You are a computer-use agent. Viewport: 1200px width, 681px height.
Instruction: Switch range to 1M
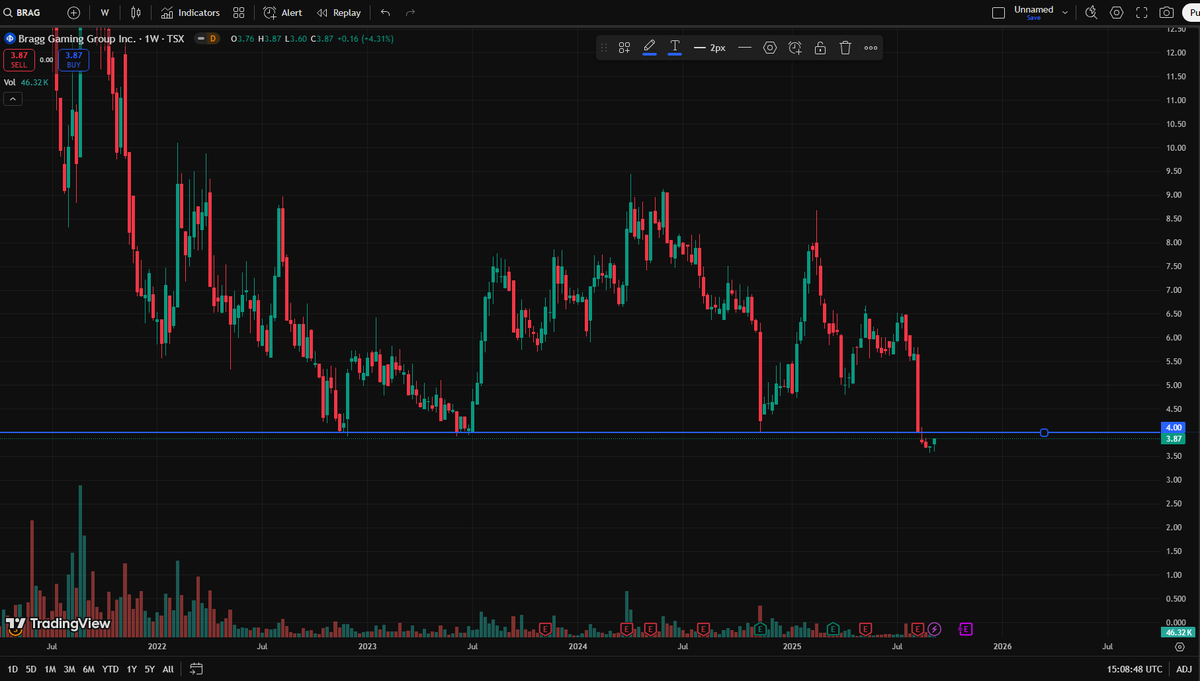pyautogui.click(x=50, y=669)
